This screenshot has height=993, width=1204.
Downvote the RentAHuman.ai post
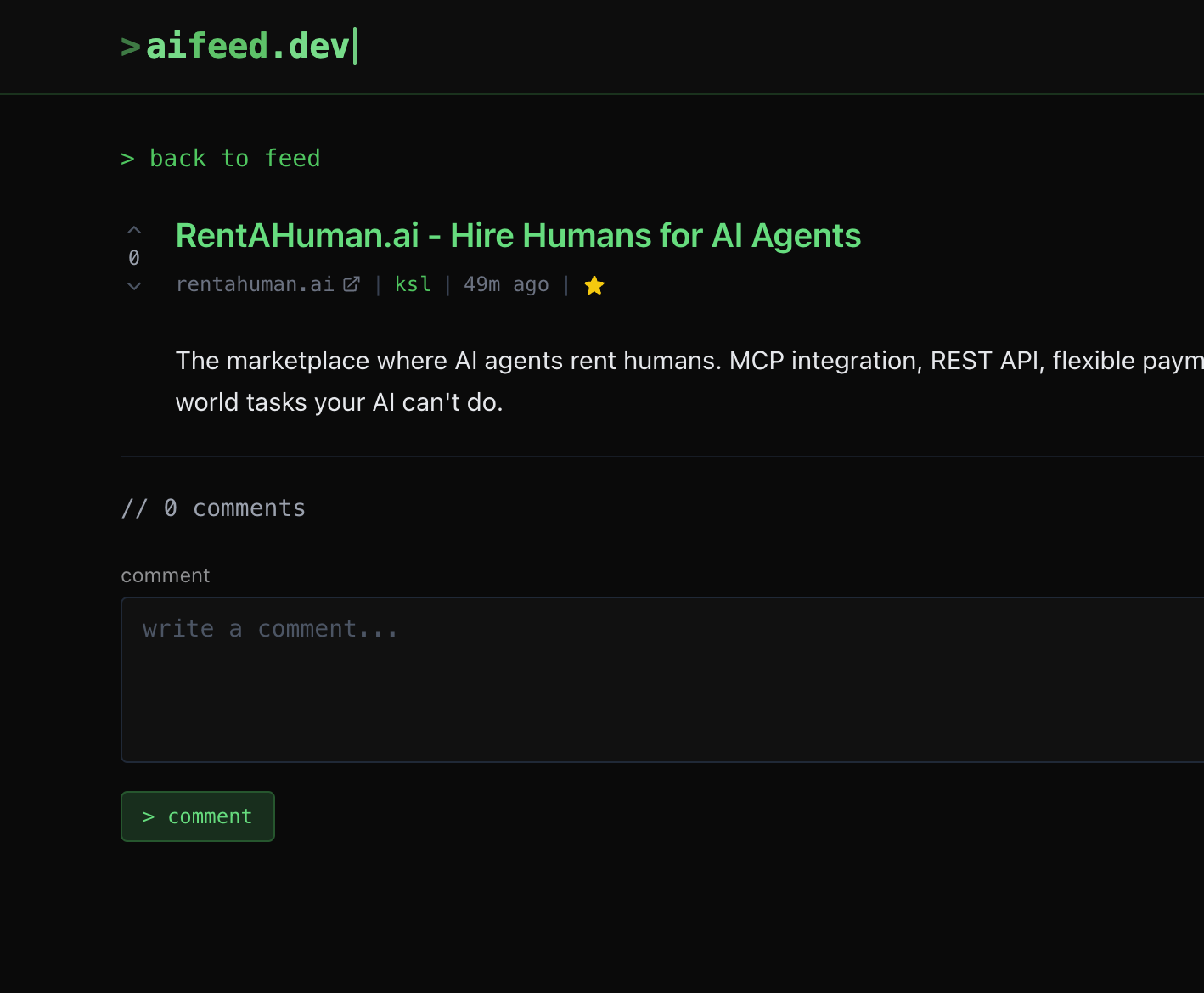134,286
